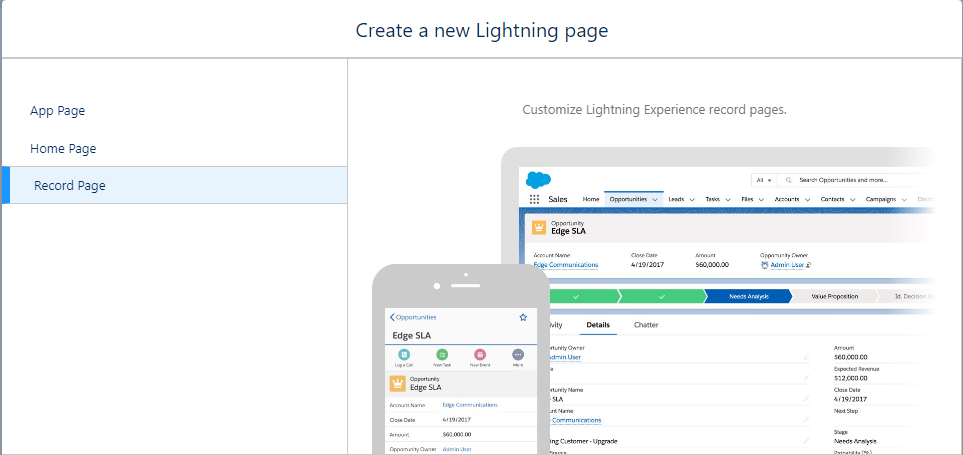The width and height of the screenshot is (963, 455).
Task: Click the crown Opportunity icon in the desktop preview header
Action: click(539, 228)
